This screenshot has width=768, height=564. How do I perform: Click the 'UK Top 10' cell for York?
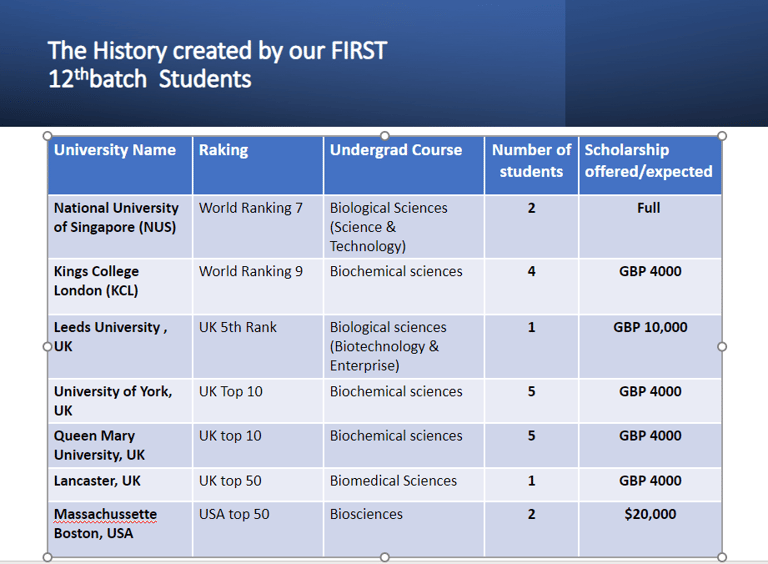point(258,400)
